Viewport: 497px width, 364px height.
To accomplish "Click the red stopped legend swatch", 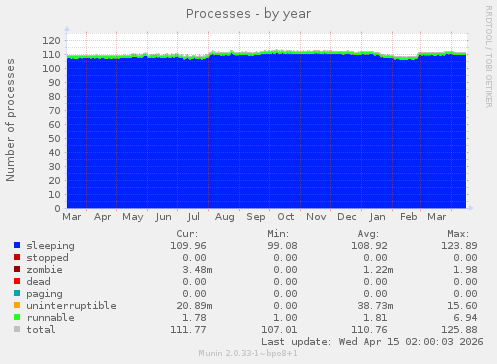I will point(17,257).
